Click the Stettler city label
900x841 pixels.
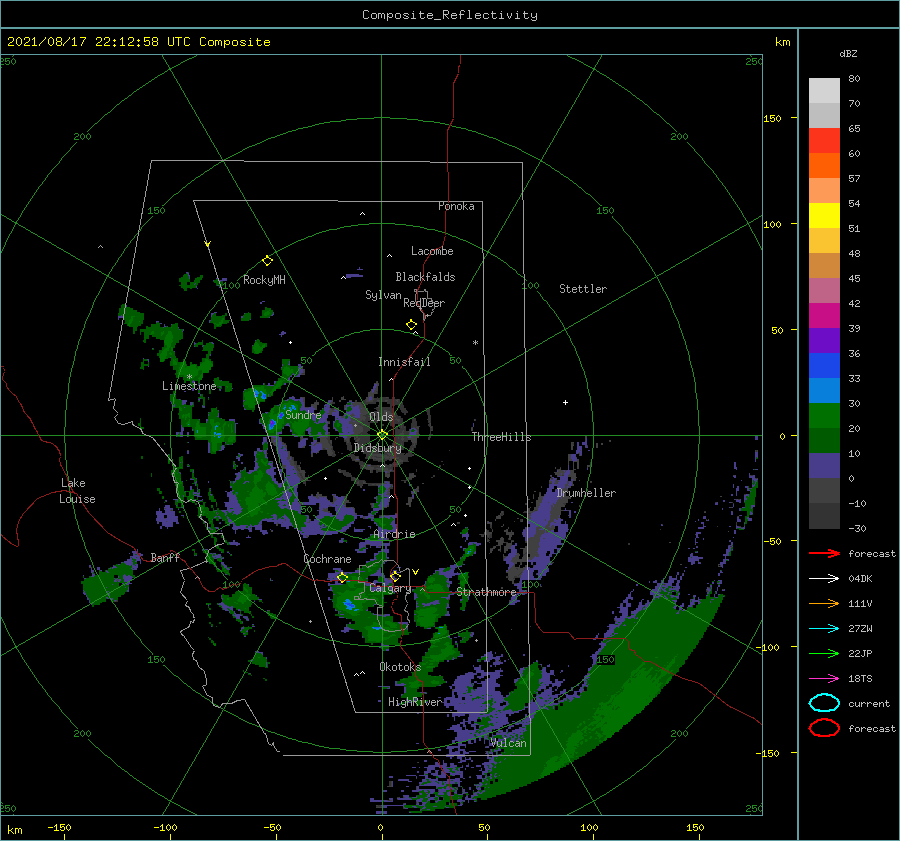[x=583, y=289]
